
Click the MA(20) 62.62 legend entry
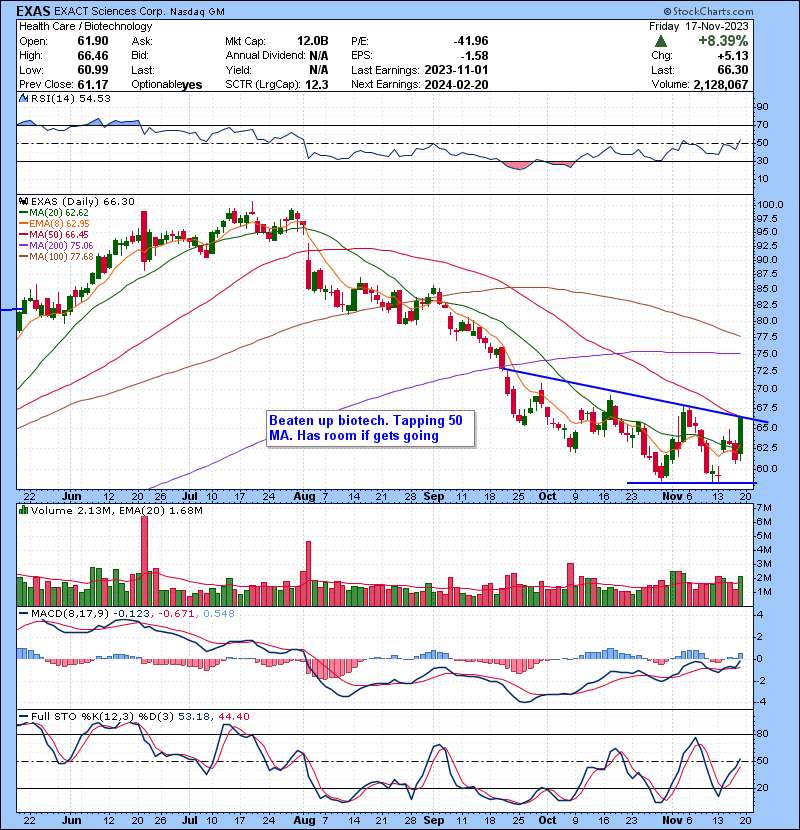(53, 213)
